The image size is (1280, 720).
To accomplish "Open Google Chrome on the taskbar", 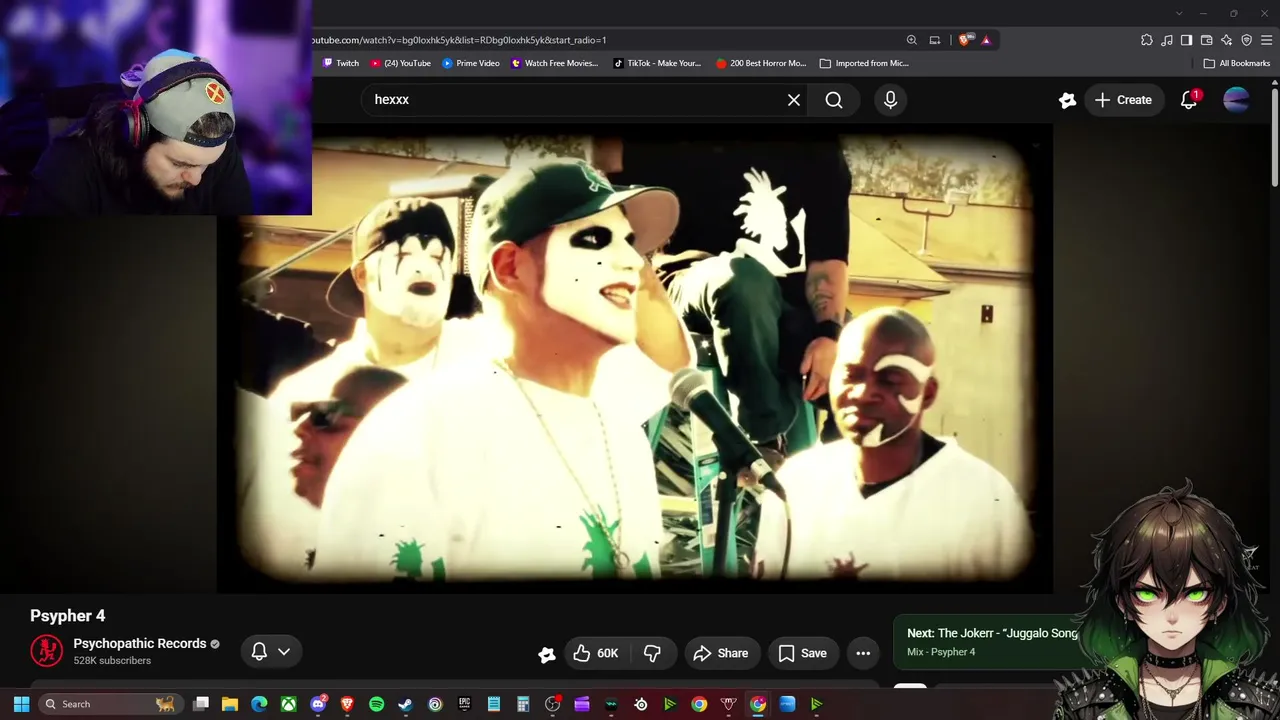I will coord(699,704).
